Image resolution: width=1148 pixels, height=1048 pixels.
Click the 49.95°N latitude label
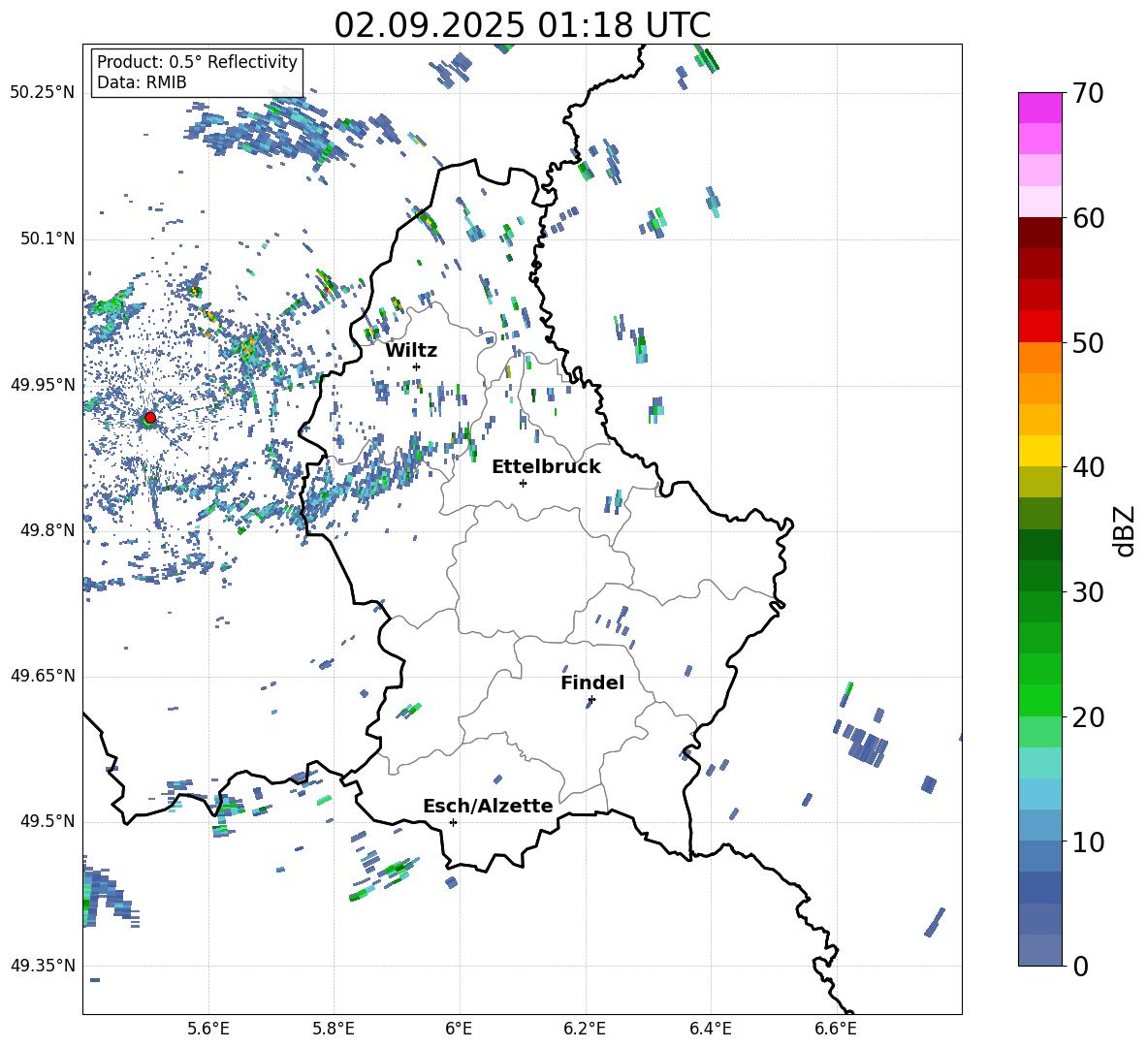point(43,385)
